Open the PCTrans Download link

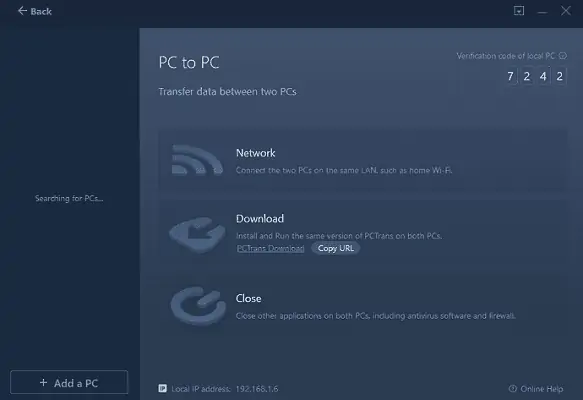click(x=270, y=248)
